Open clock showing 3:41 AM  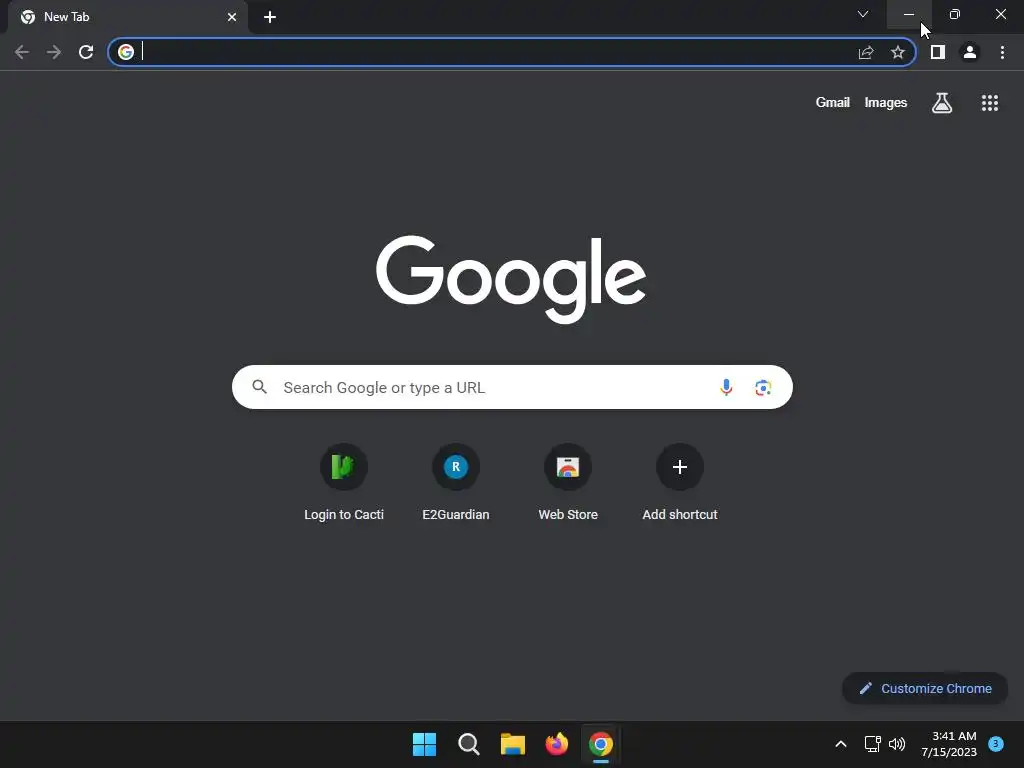pyautogui.click(x=949, y=744)
